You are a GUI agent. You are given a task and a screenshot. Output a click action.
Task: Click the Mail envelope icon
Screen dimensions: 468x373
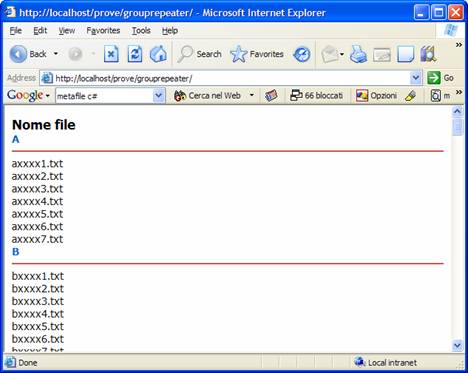pyautogui.click(x=329, y=54)
